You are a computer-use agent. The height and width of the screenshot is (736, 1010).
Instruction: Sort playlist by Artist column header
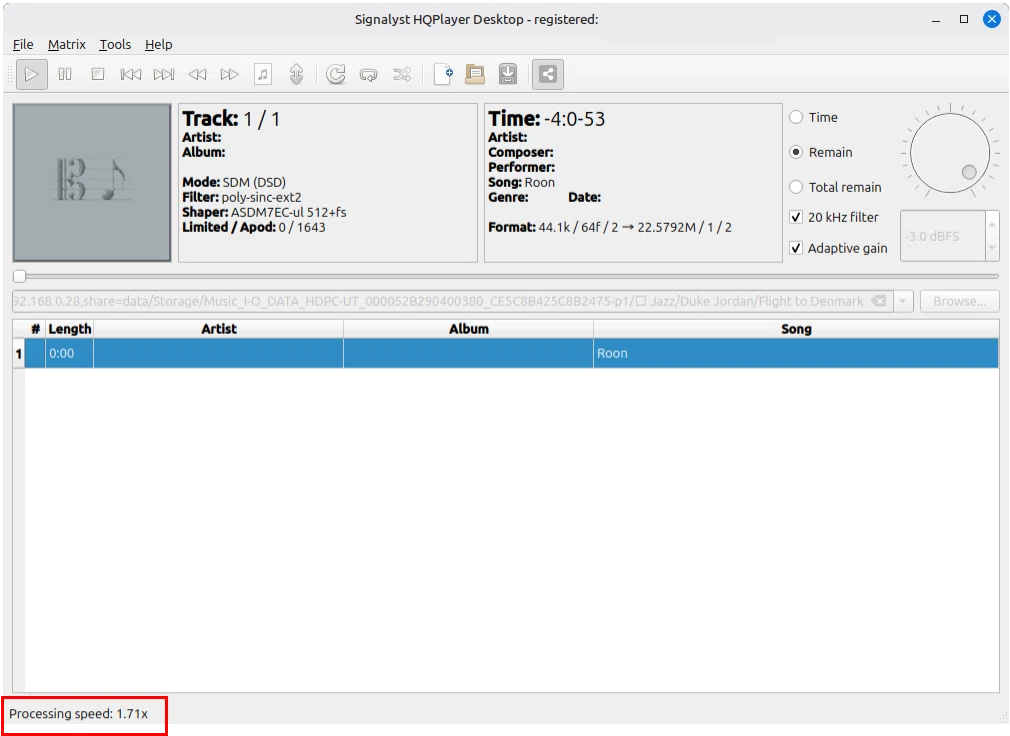click(x=218, y=329)
